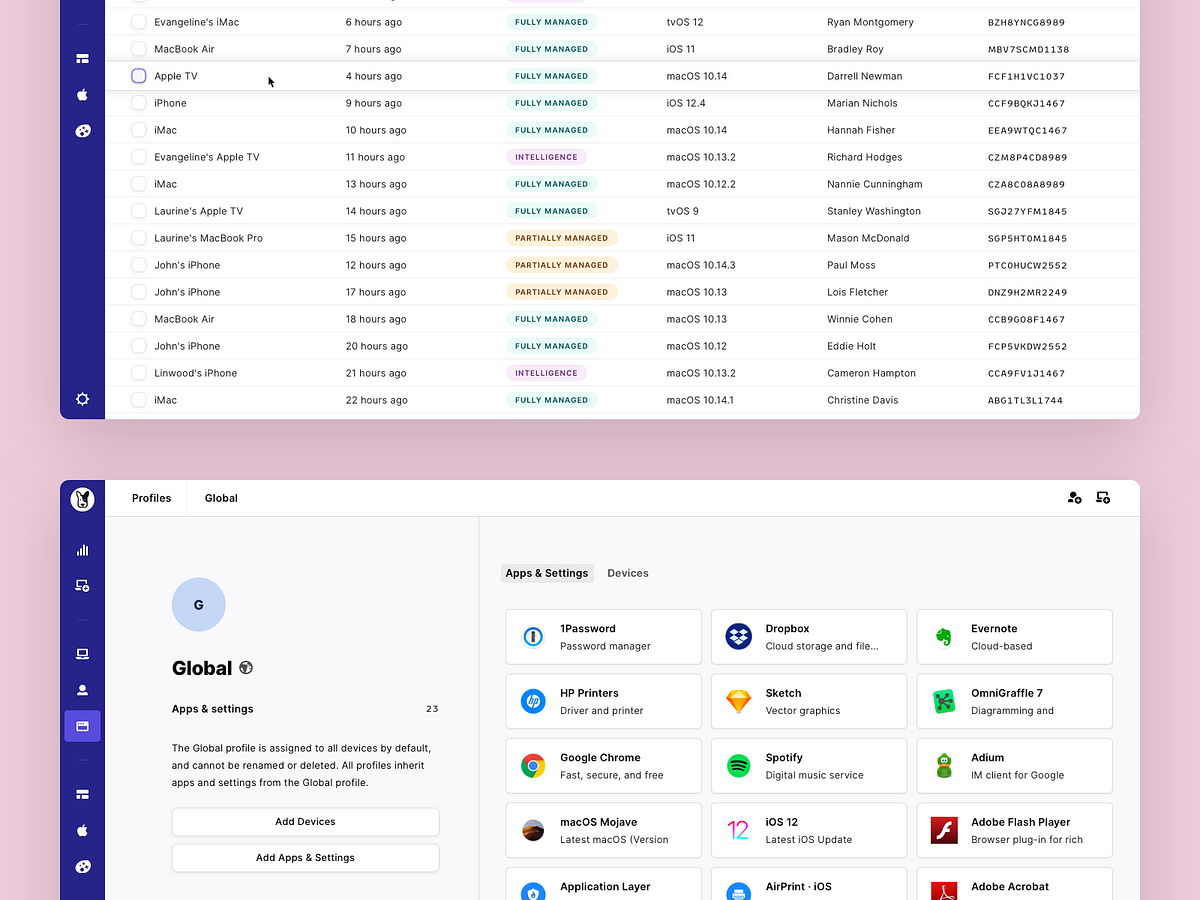
Task: Click the settings gear in the upper sidebar
Action: coord(82,398)
